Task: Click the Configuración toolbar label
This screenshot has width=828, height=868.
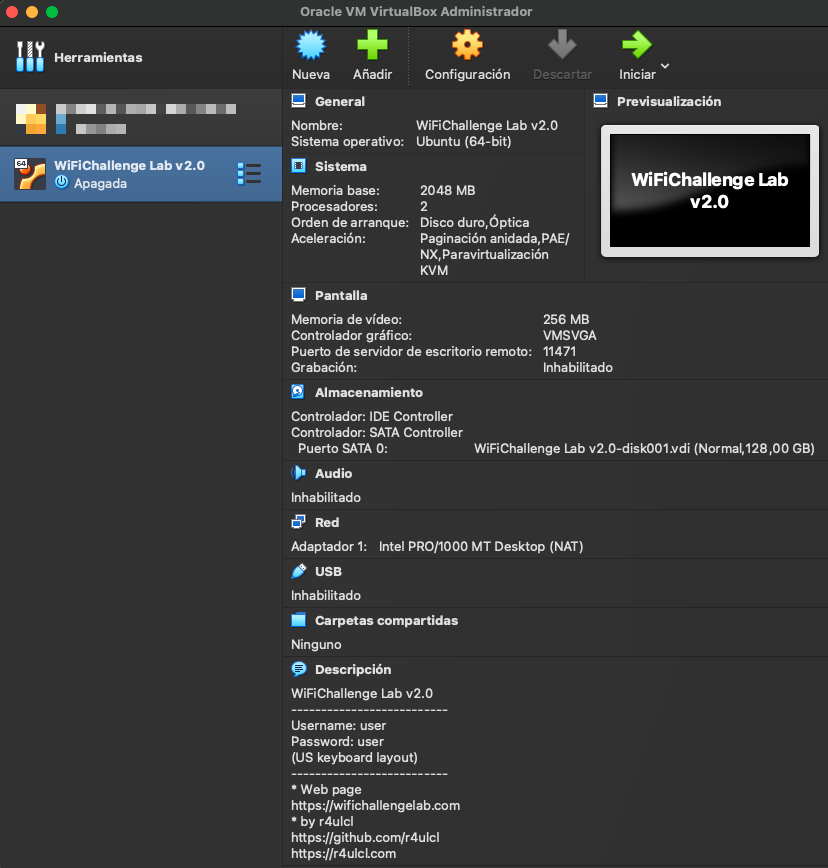Action: (467, 74)
